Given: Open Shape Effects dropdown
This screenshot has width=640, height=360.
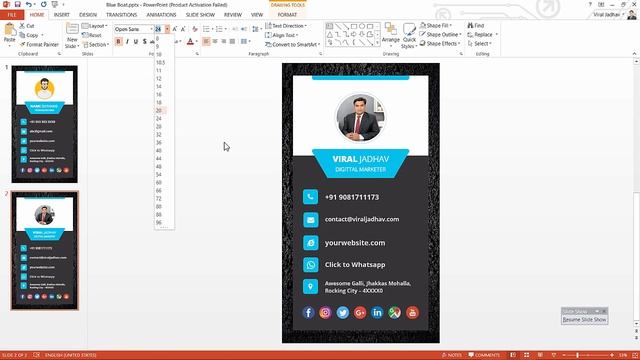Looking at the screenshot, I should point(440,43).
